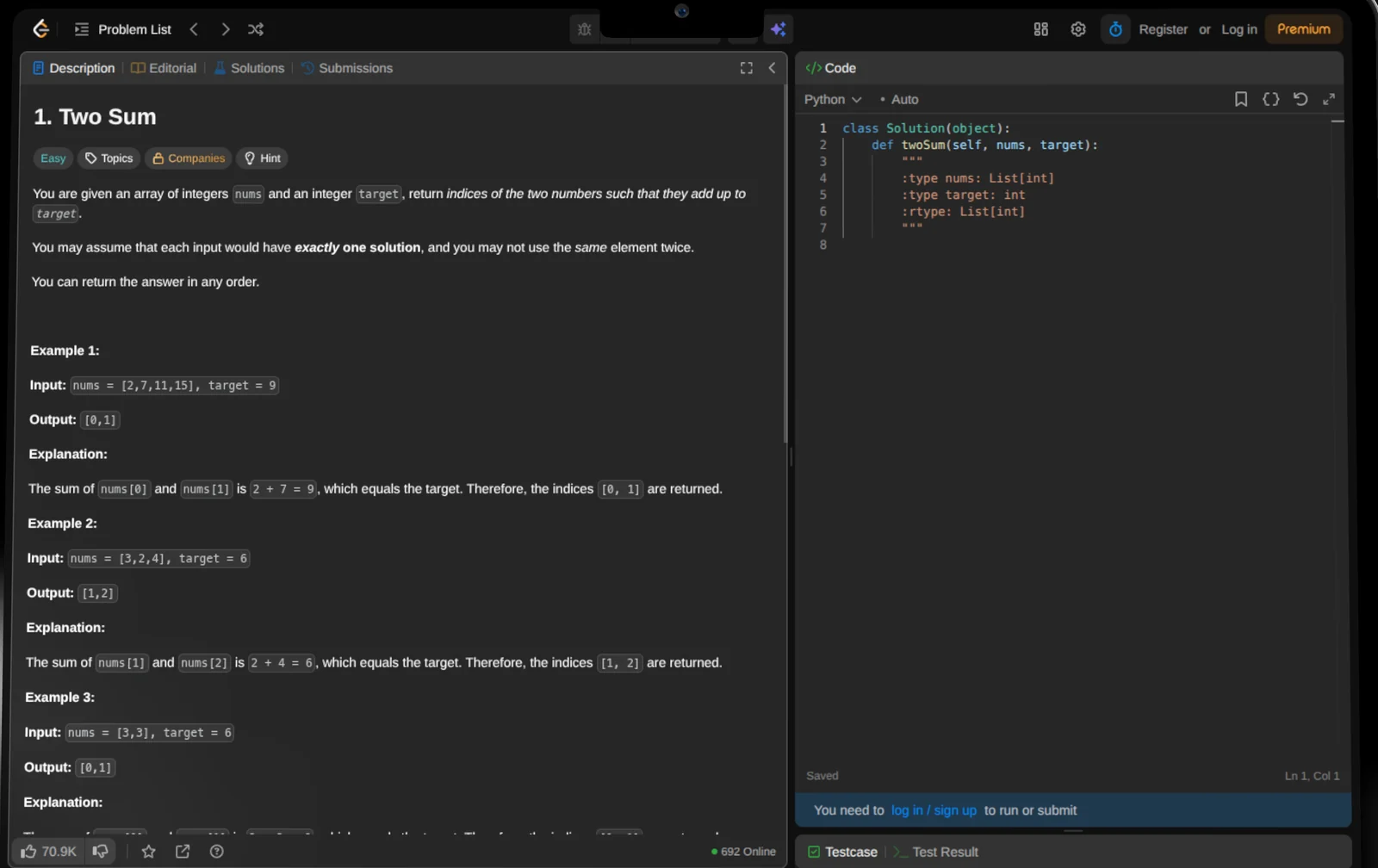Click the code editor minimap scrollbar
The image size is (1378, 868).
[1338, 121]
